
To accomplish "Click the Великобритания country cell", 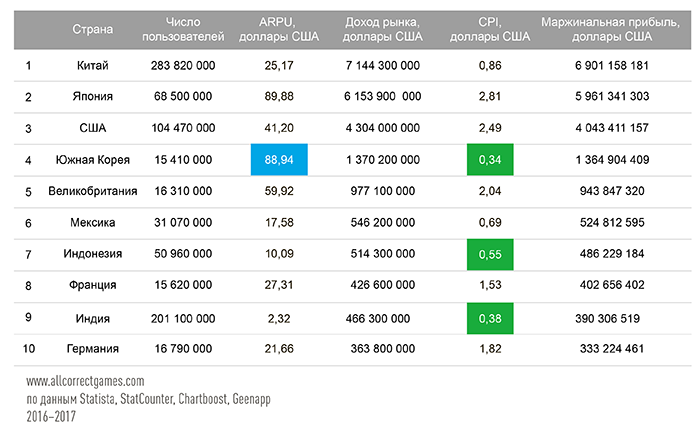I will pyautogui.click(x=92, y=191).
